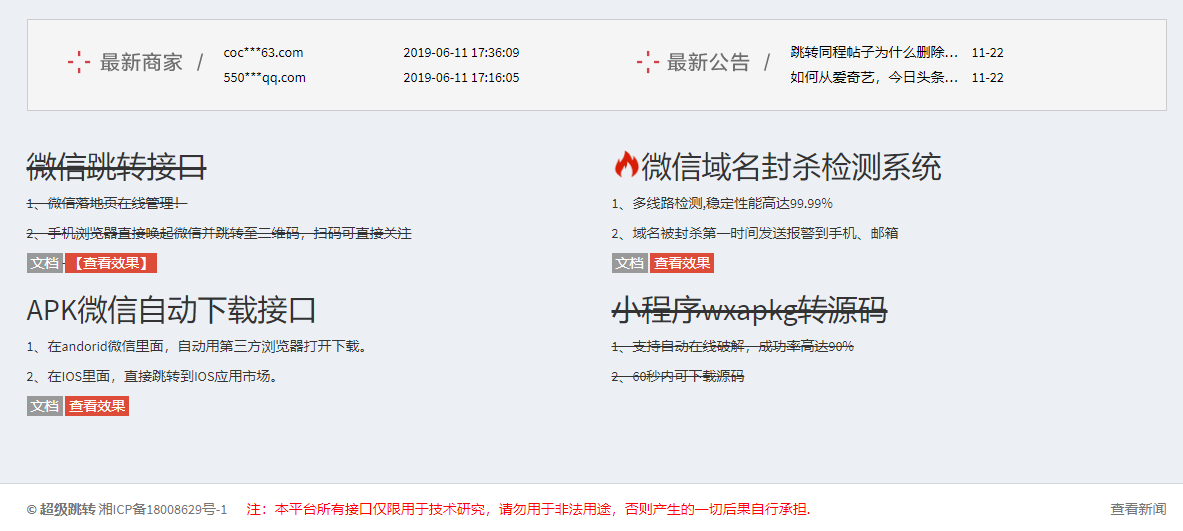Screen dimensions: 1183x531
Task: Click the merchant entry 550***qq.com
Action: 264,77
